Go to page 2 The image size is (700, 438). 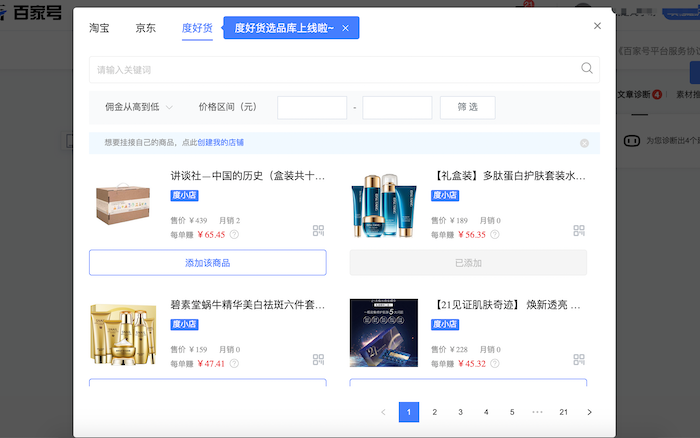pos(434,412)
